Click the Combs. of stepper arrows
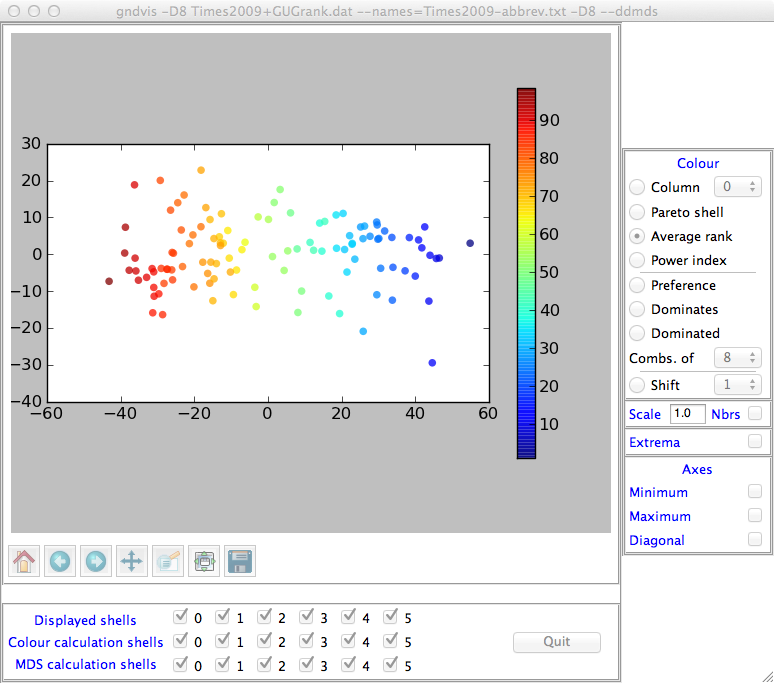774x683 pixels. pyautogui.click(x=752, y=357)
